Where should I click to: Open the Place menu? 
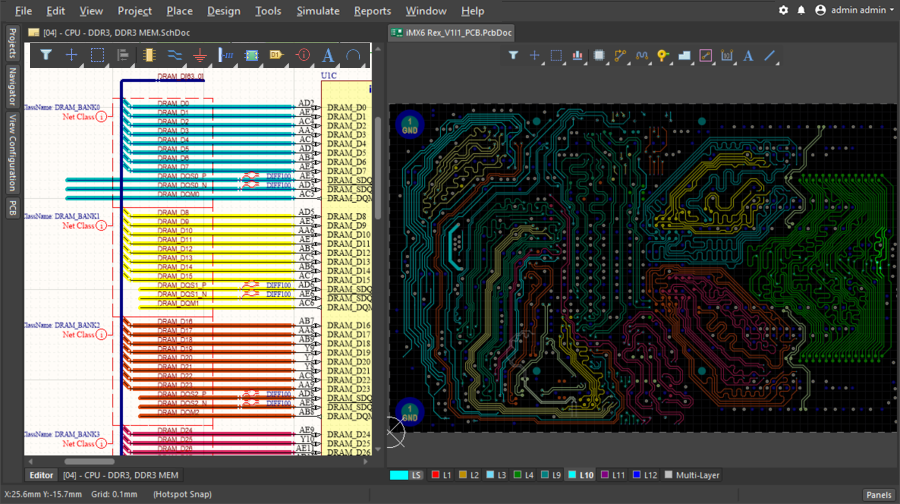180,11
